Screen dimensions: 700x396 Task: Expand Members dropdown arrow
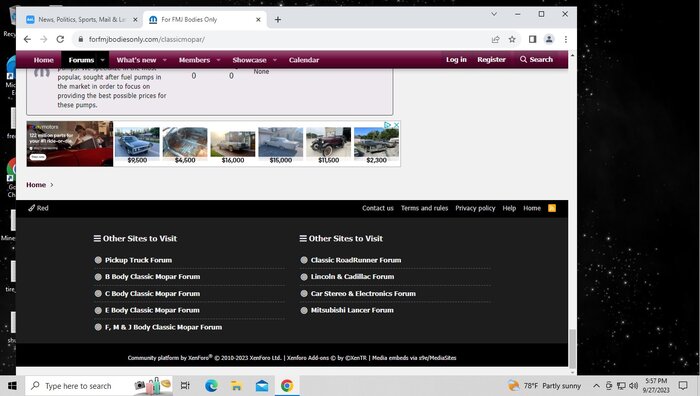(218, 60)
